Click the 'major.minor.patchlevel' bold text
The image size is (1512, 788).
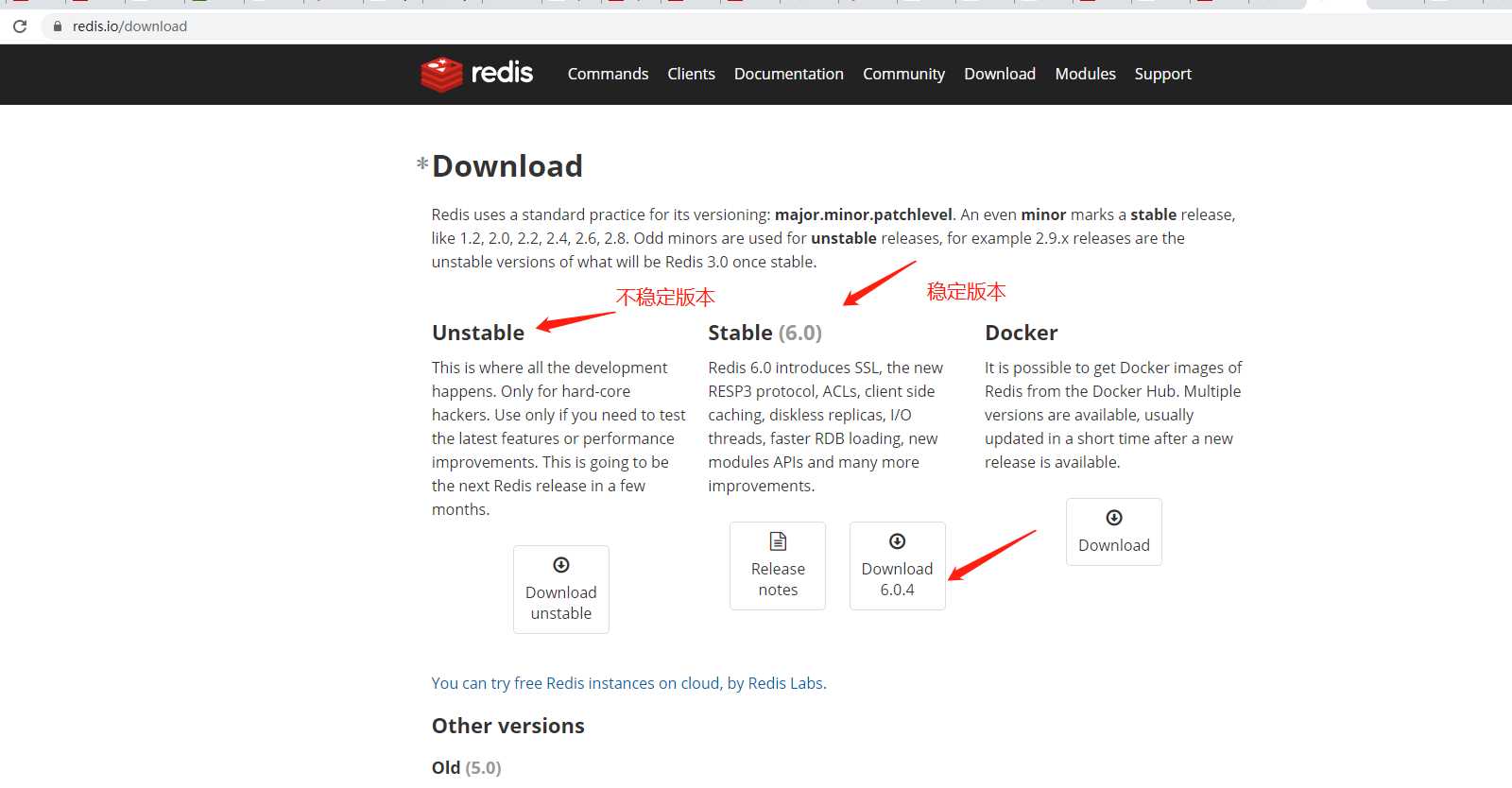(x=864, y=214)
